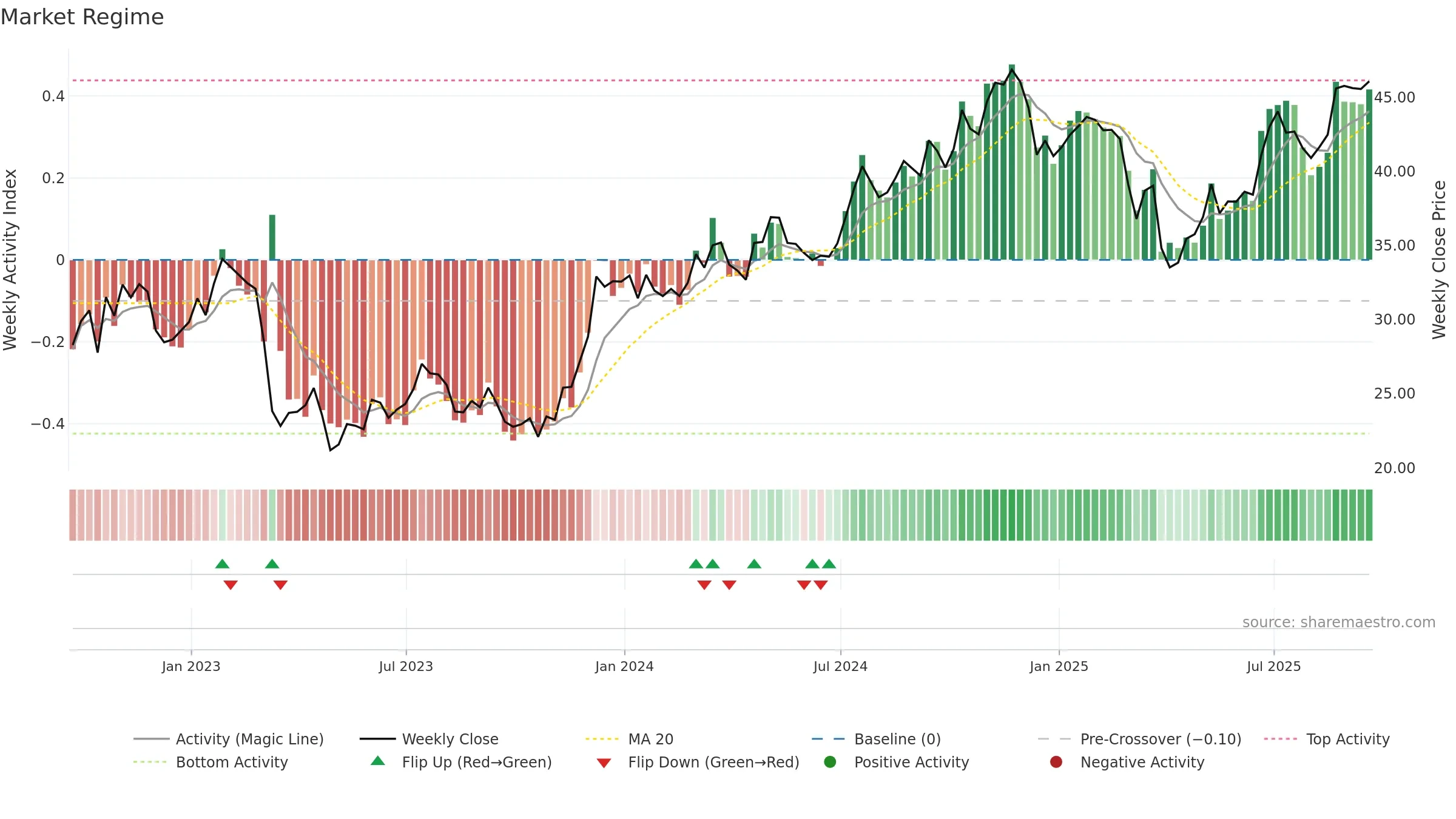Toggle MA 20 legend entry
Viewport: 1456px width, 819px height.
pyautogui.click(x=629, y=739)
